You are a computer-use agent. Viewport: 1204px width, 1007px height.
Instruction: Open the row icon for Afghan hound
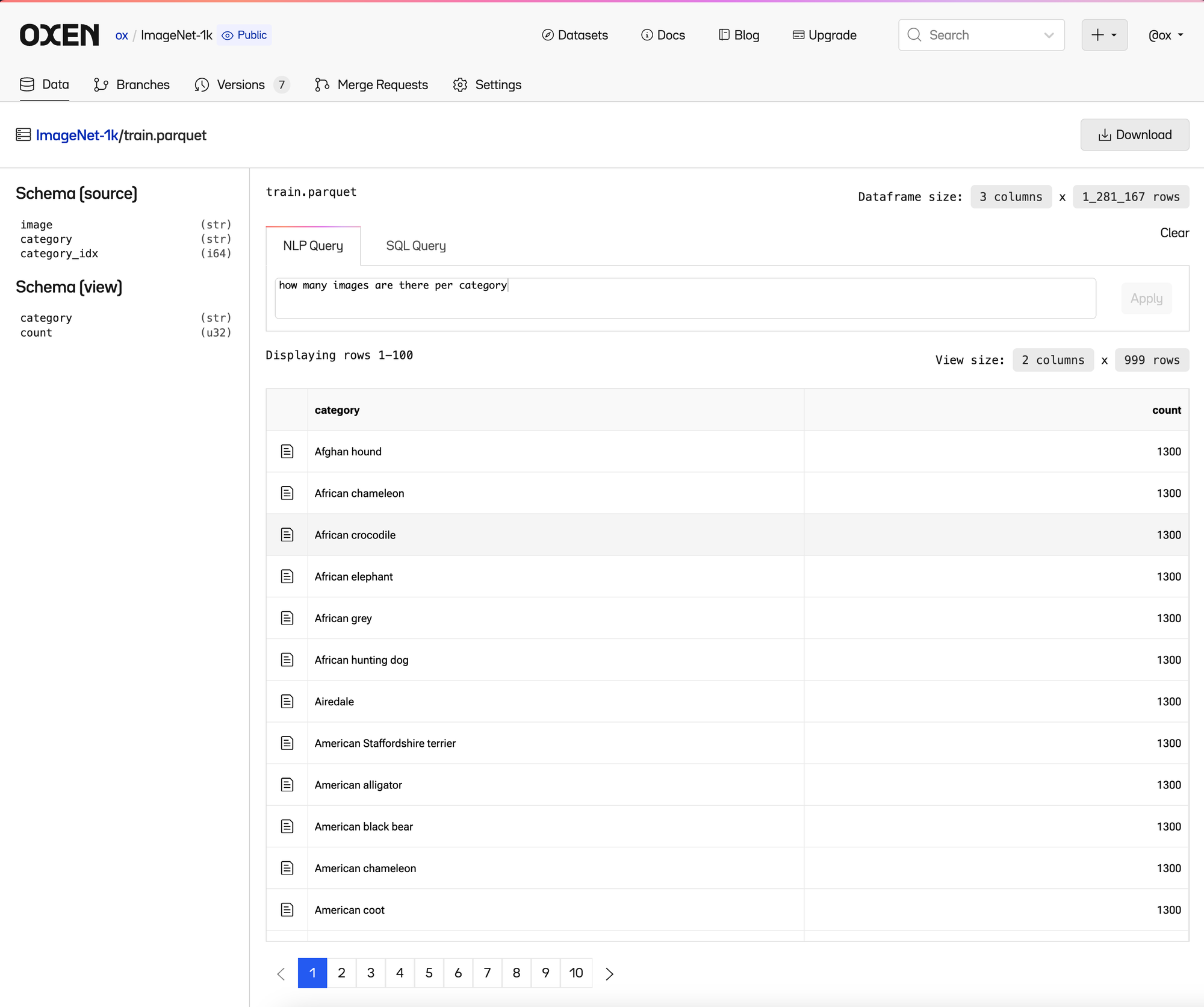click(287, 451)
